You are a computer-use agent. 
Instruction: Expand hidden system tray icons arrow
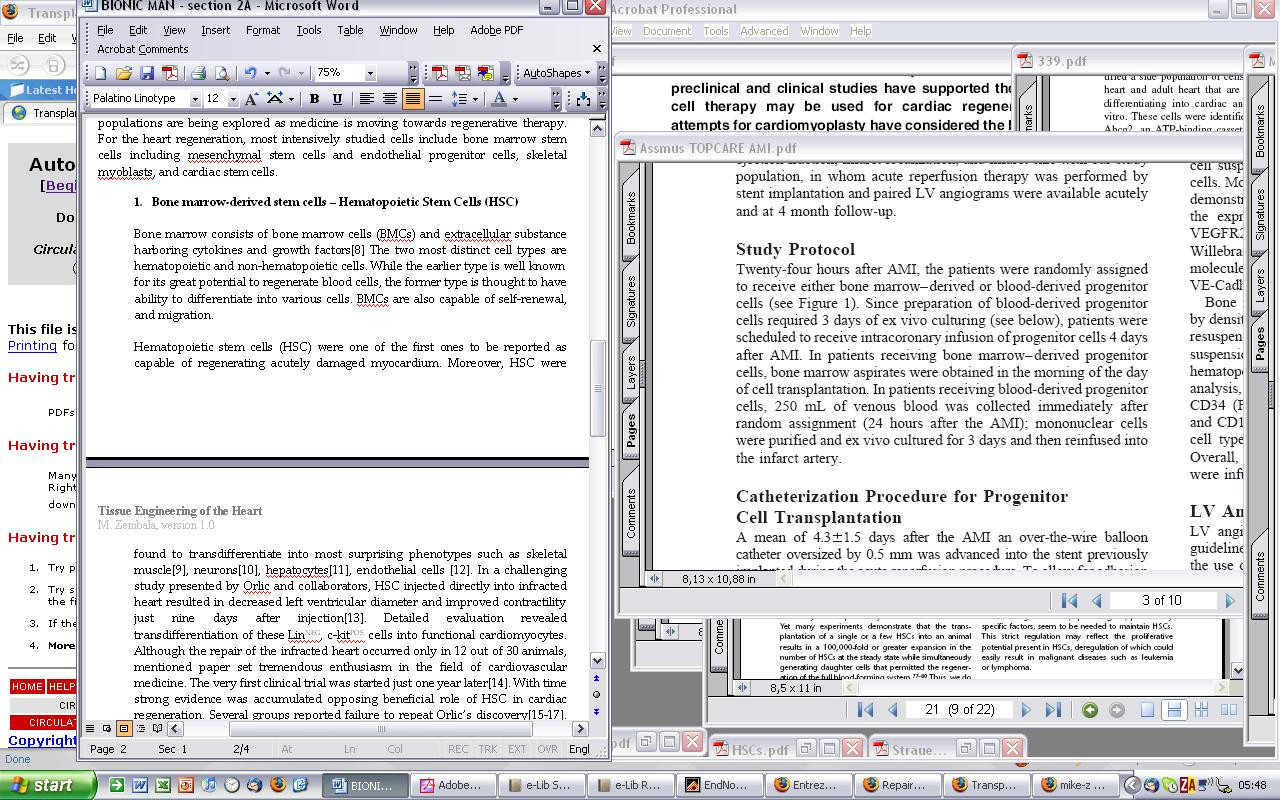1132,785
